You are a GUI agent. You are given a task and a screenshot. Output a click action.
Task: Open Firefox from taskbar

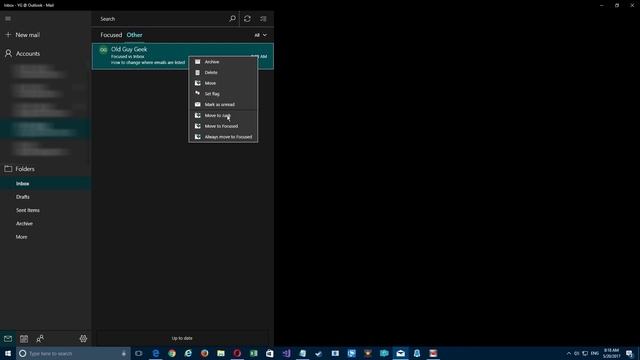click(x=204, y=353)
